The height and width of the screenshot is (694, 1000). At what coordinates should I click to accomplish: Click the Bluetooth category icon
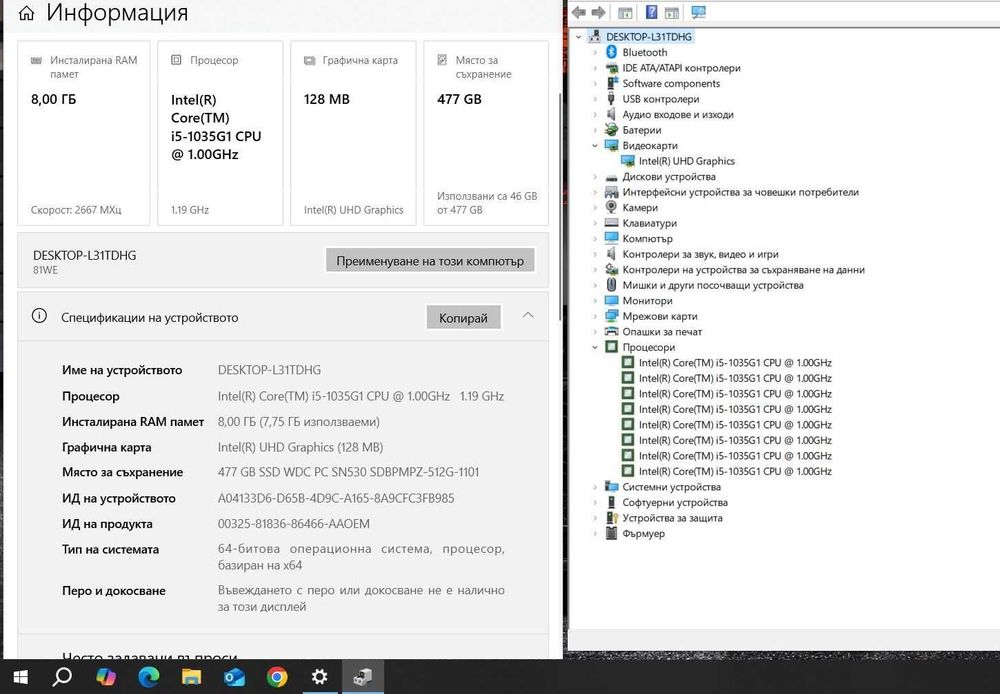611,52
